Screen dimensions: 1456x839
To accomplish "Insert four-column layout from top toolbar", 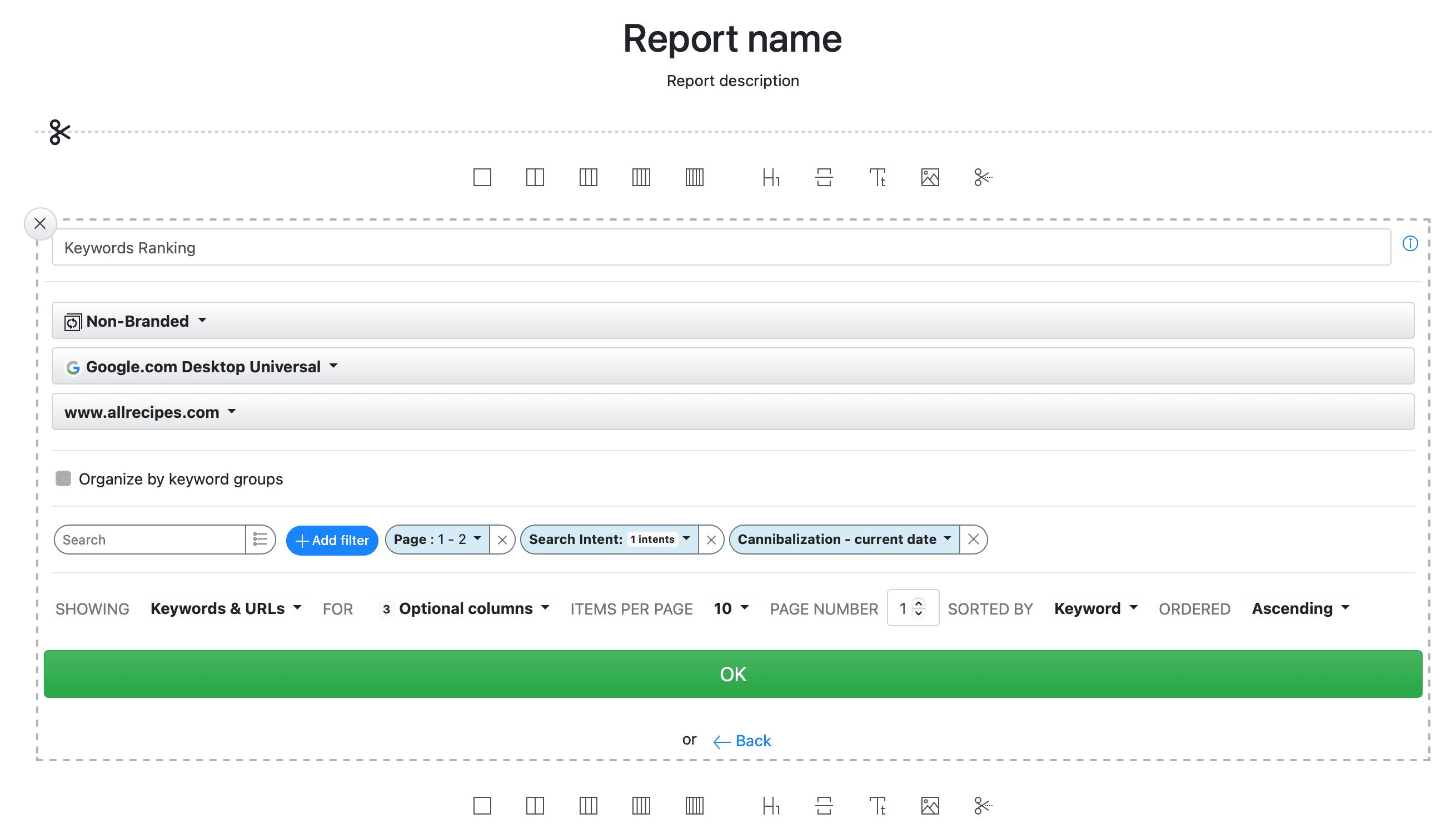I will pyautogui.click(x=641, y=177).
